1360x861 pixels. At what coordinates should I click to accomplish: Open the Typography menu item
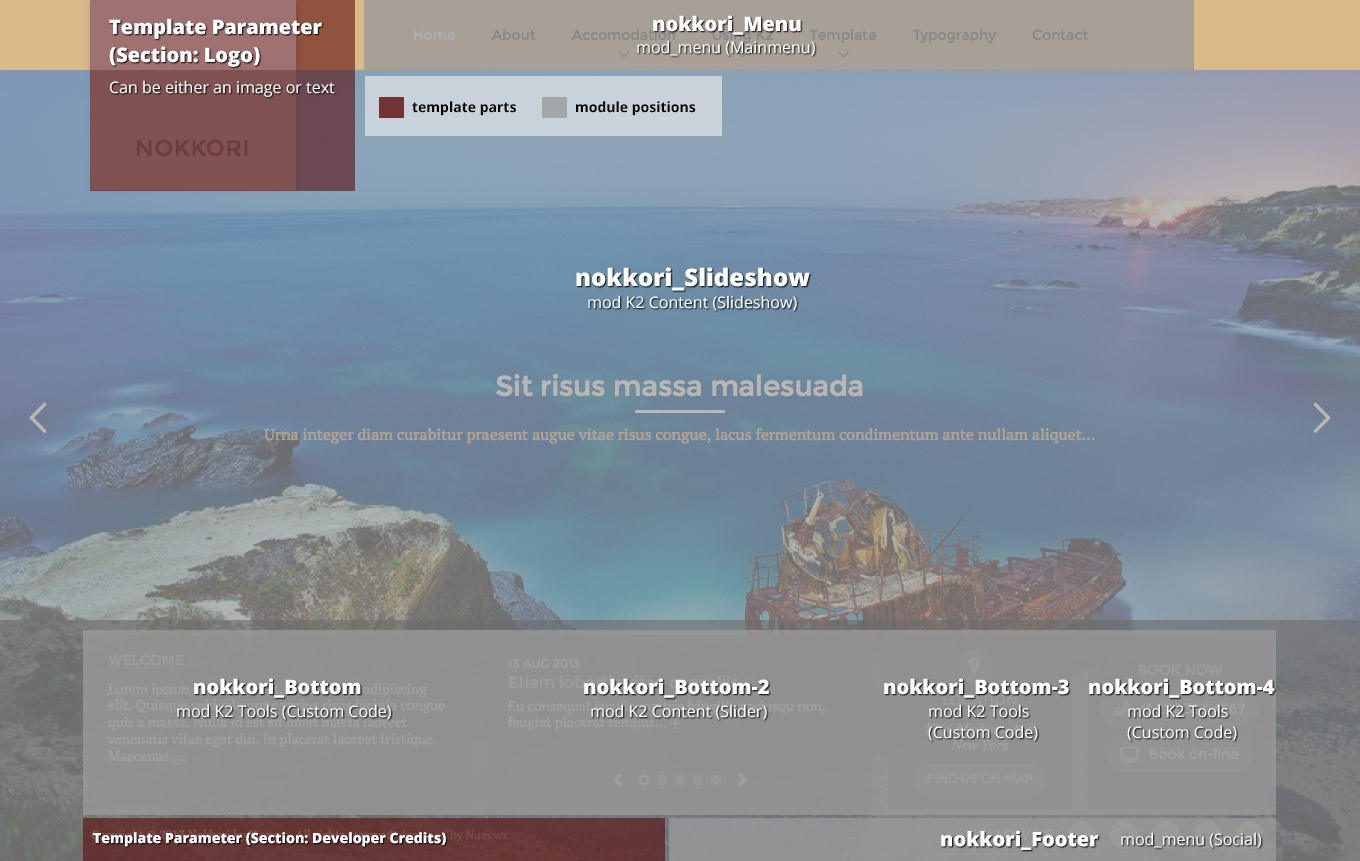(x=954, y=35)
